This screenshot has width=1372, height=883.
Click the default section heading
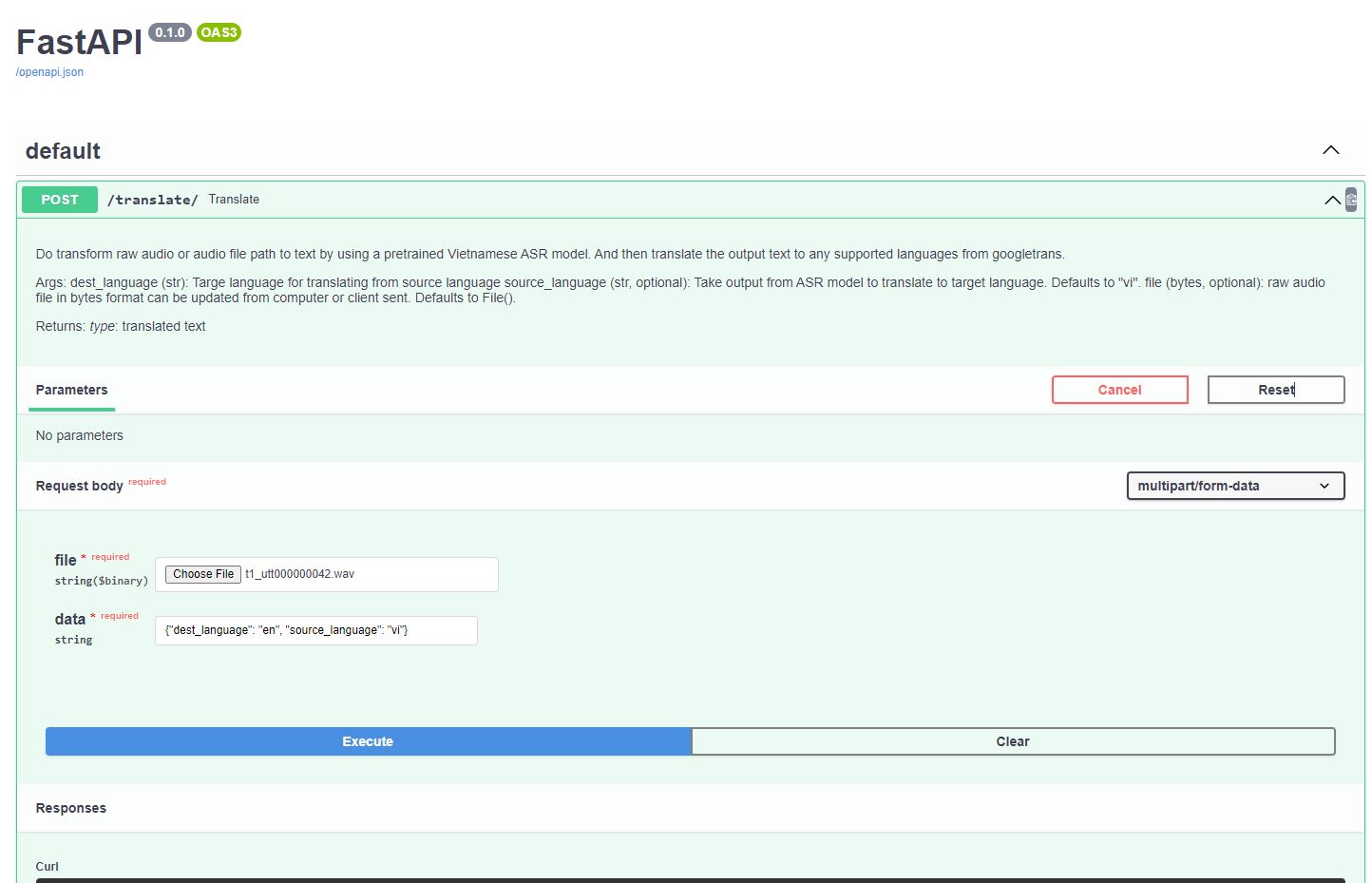pos(63,151)
